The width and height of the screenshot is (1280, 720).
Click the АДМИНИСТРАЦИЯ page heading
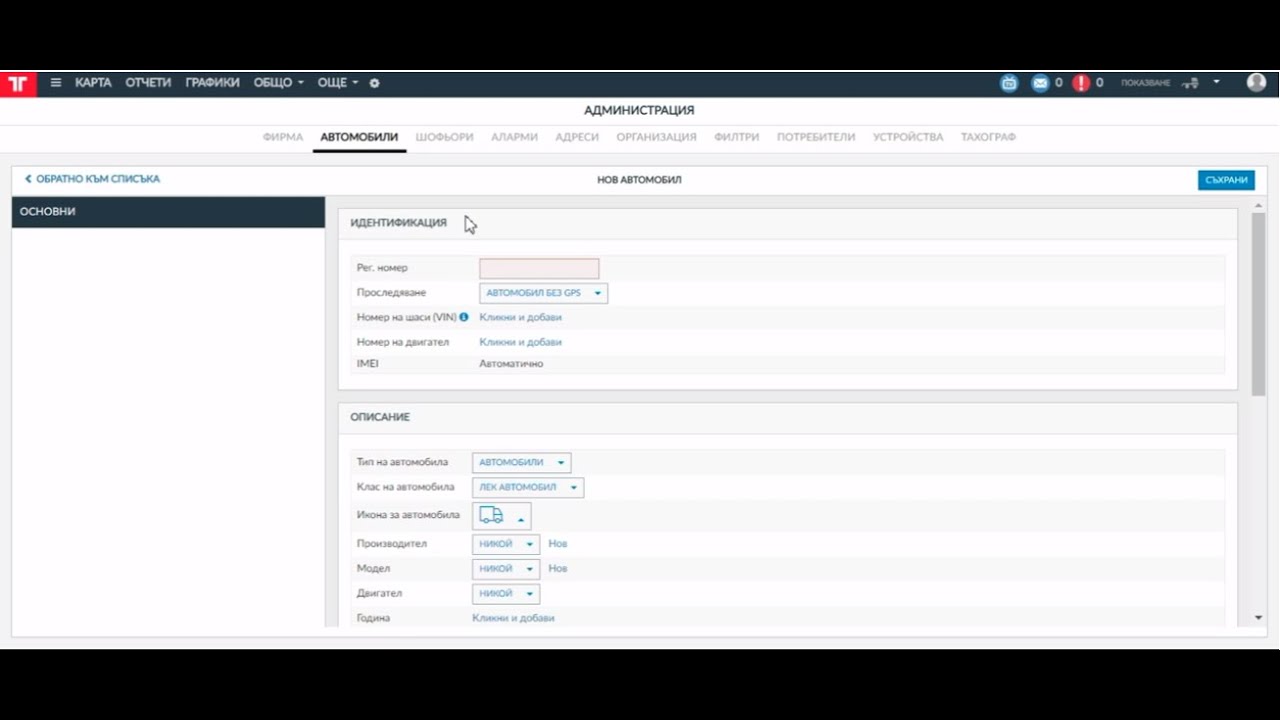[x=639, y=111]
